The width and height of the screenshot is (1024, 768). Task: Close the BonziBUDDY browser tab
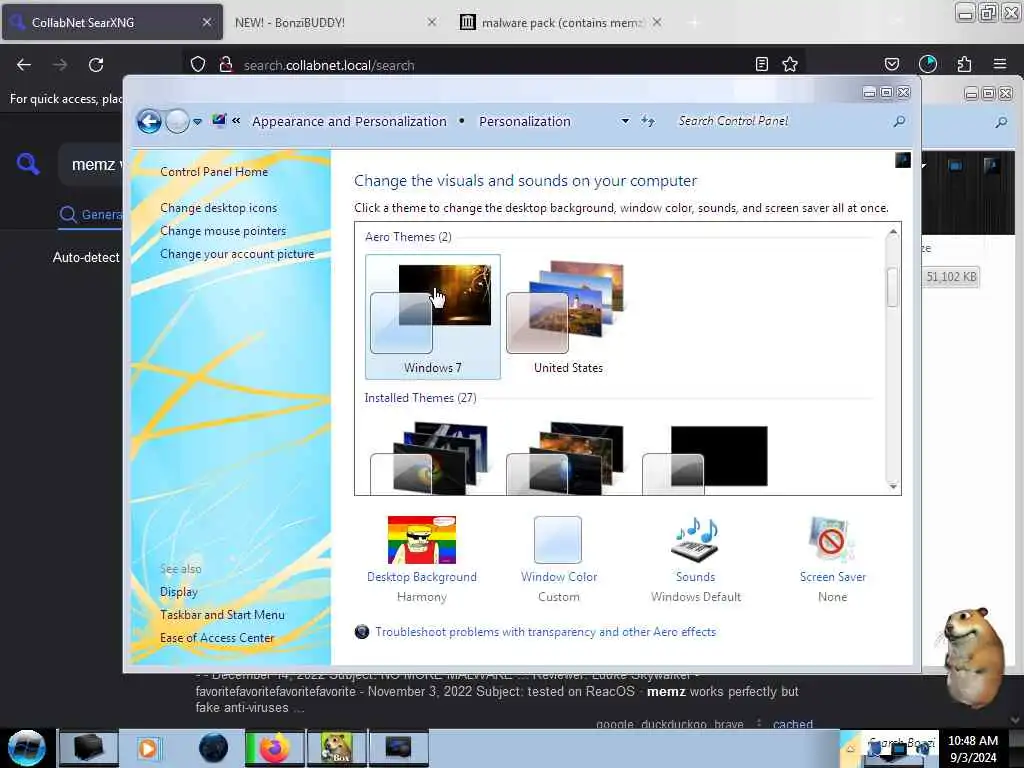coord(432,22)
